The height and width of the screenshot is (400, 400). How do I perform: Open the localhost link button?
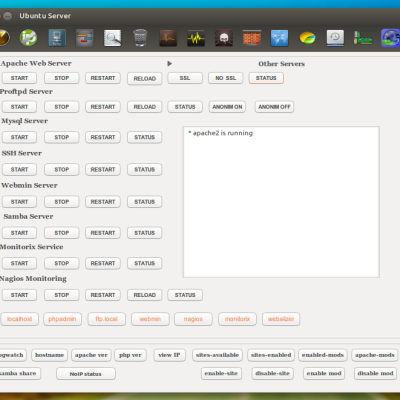(x=20, y=319)
